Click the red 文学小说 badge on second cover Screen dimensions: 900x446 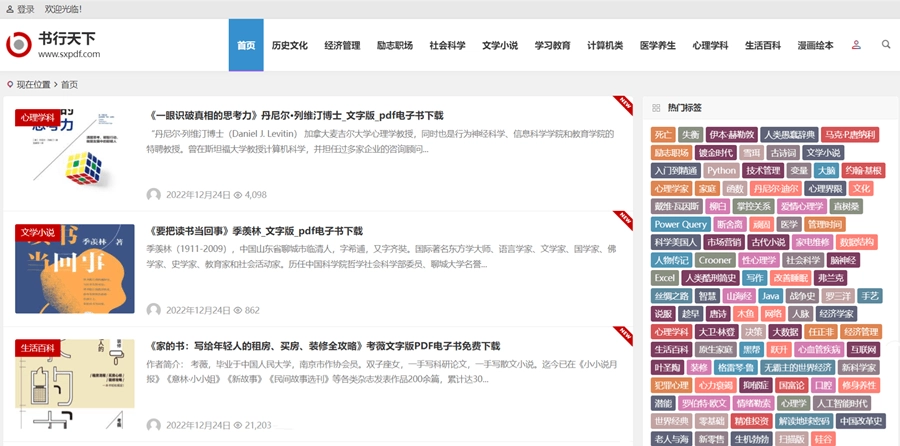pyautogui.click(x=37, y=232)
